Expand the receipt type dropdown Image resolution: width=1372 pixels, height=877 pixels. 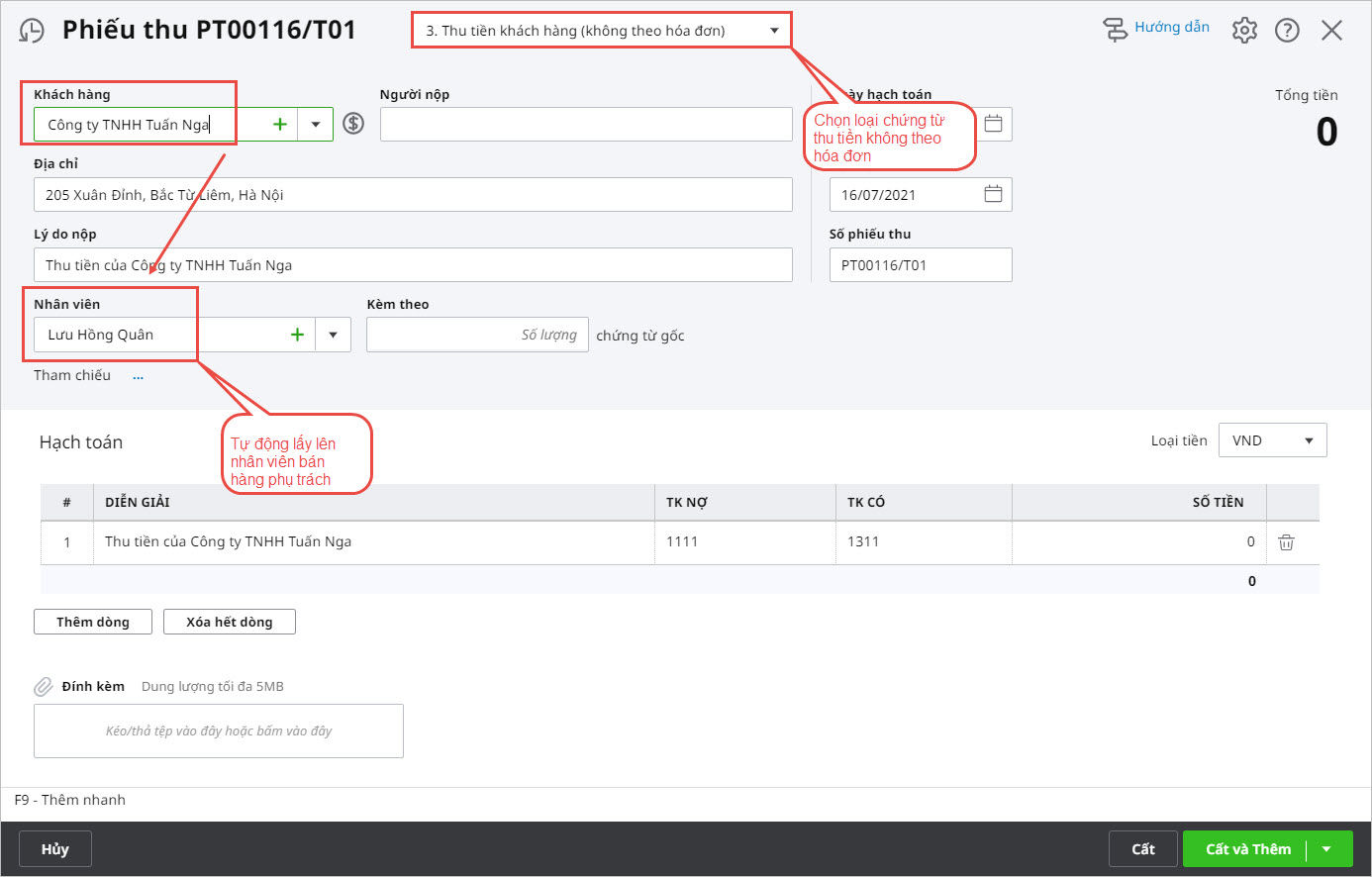(774, 31)
